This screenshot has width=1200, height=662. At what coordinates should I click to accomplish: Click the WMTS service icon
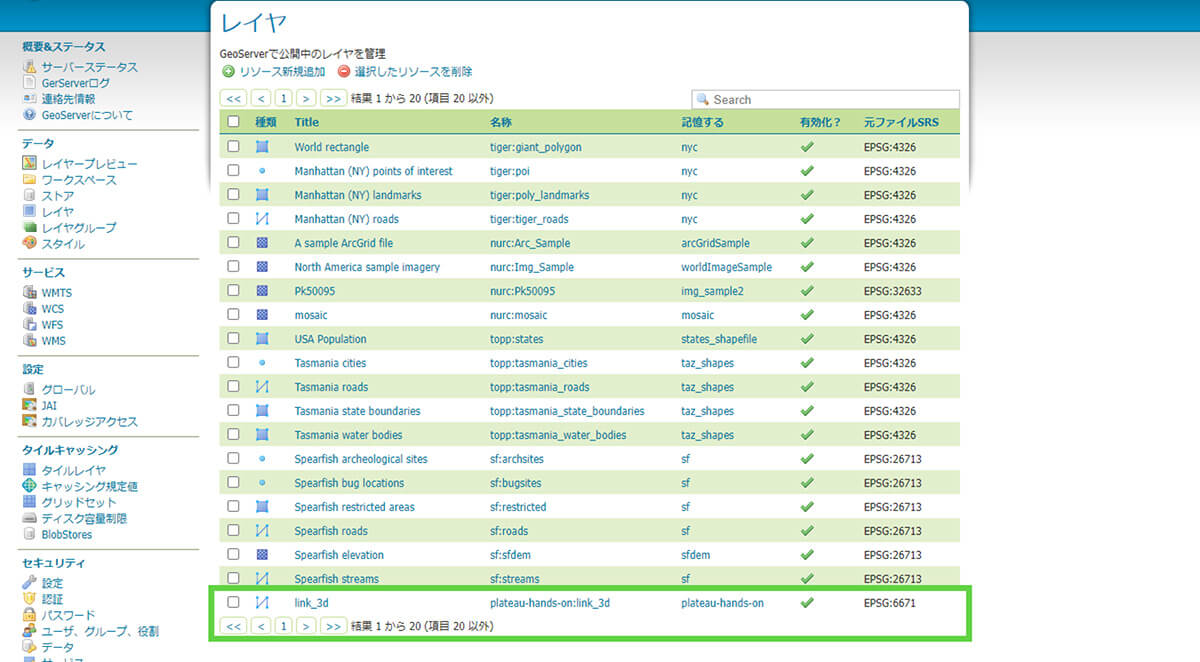click(x=30, y=292)
